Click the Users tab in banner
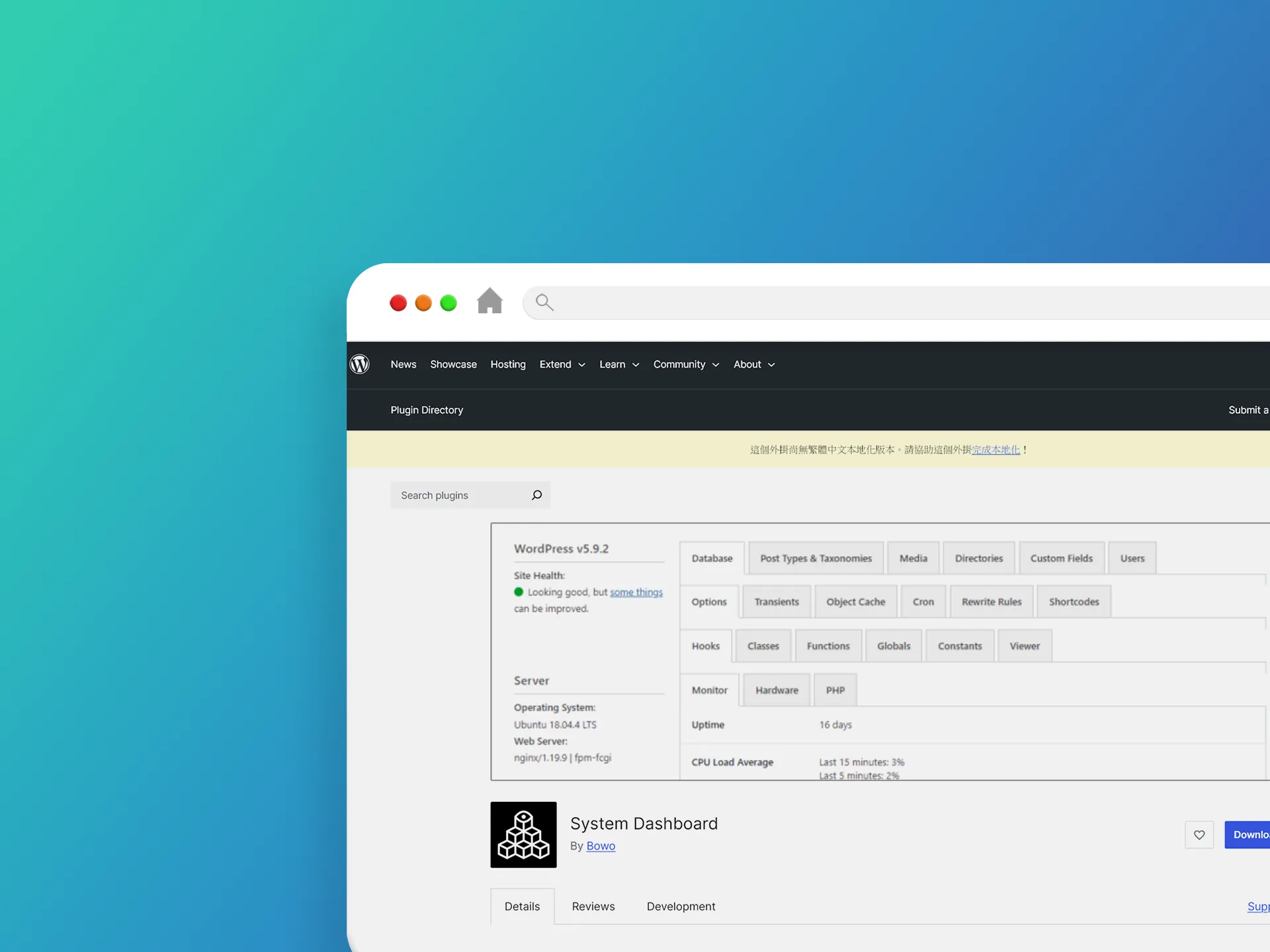 1132,559
